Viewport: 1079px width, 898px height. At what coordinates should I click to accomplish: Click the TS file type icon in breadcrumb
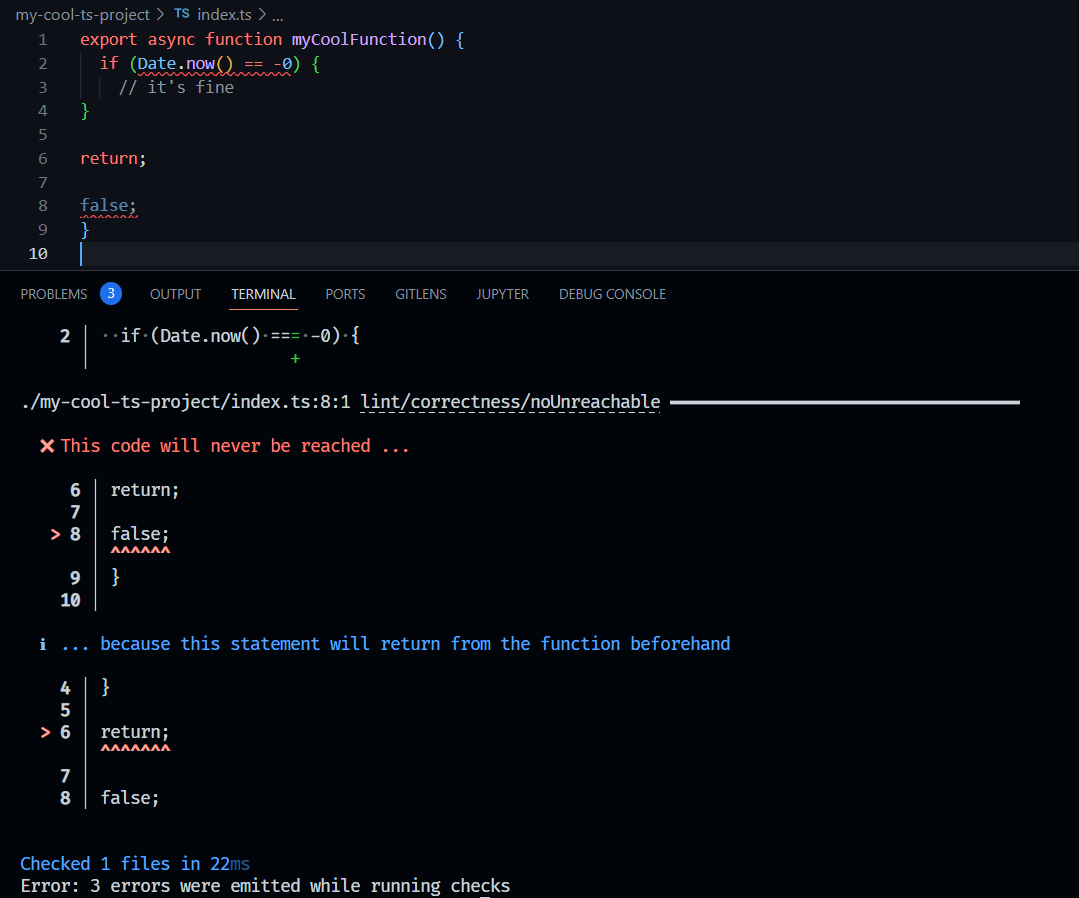tap(182, 14)
